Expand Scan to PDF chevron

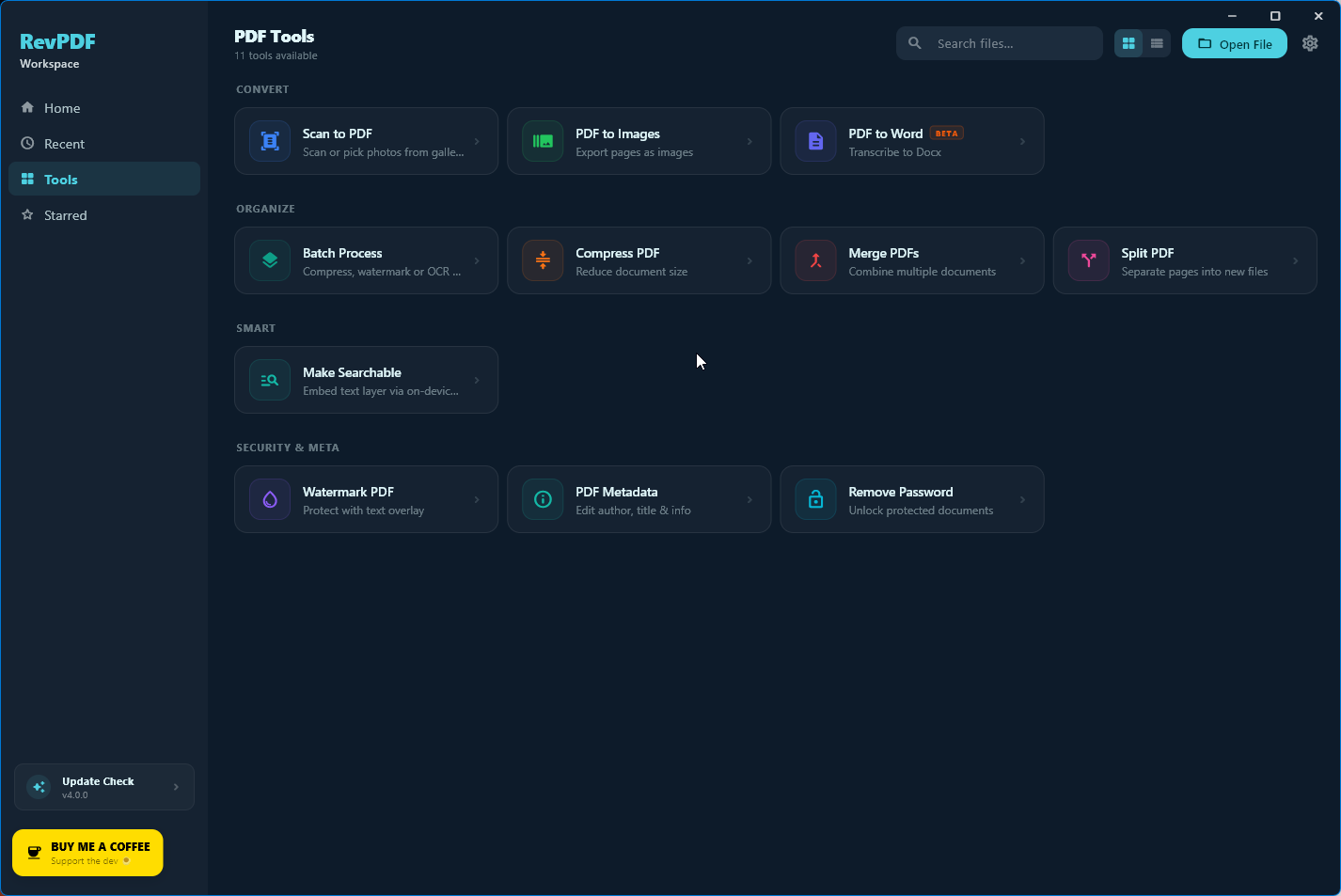[x=477, y=141]
